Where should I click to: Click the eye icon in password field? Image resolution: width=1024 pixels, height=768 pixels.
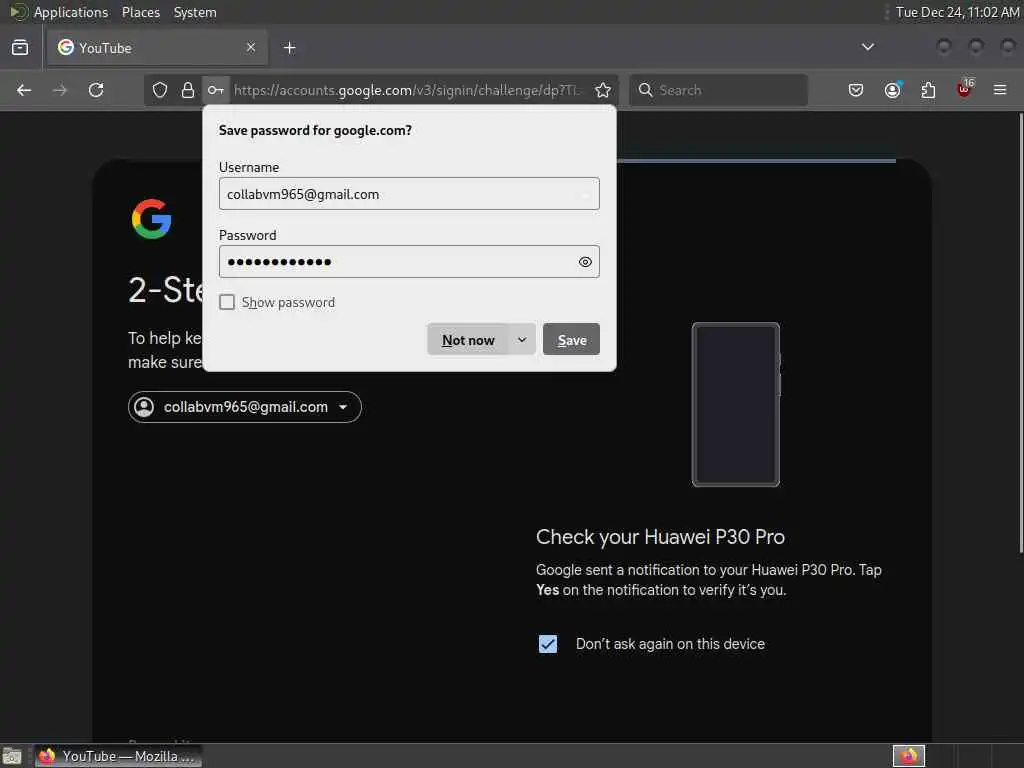(x=585, y=262)
